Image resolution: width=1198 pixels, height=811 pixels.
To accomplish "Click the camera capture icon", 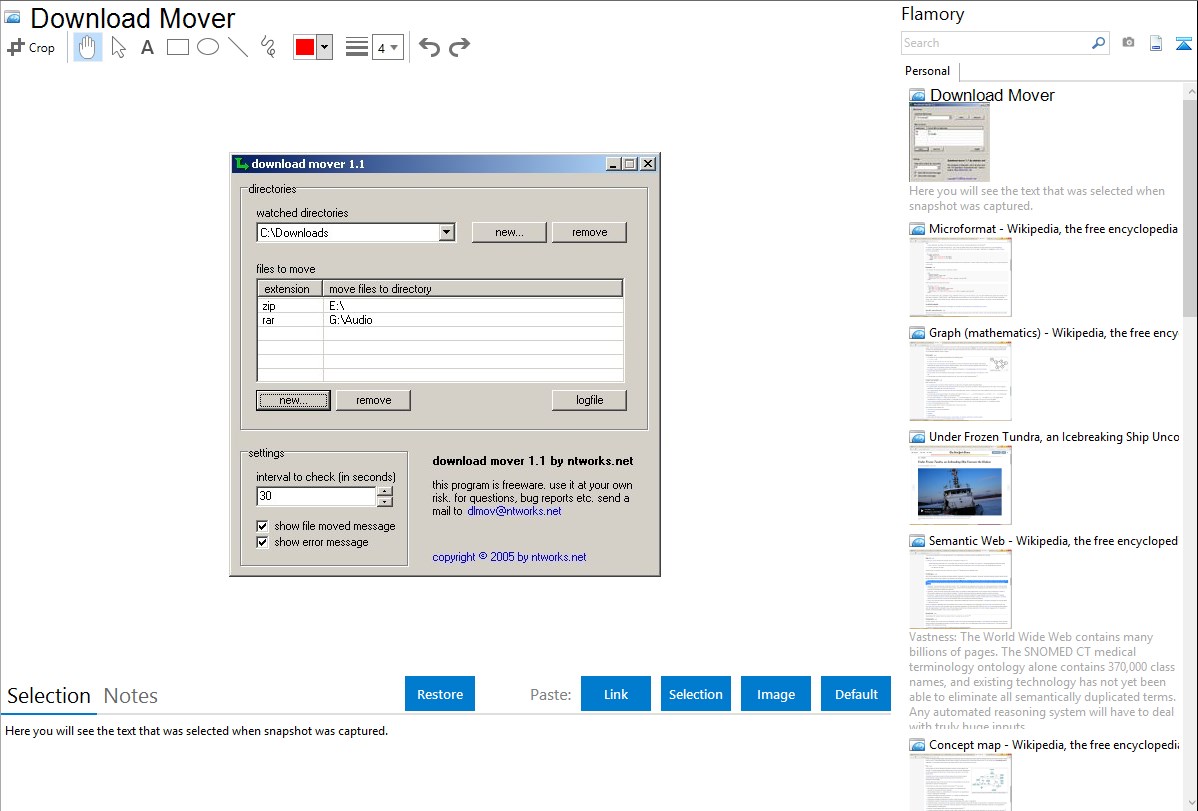I will click(x=1128, y=43).
